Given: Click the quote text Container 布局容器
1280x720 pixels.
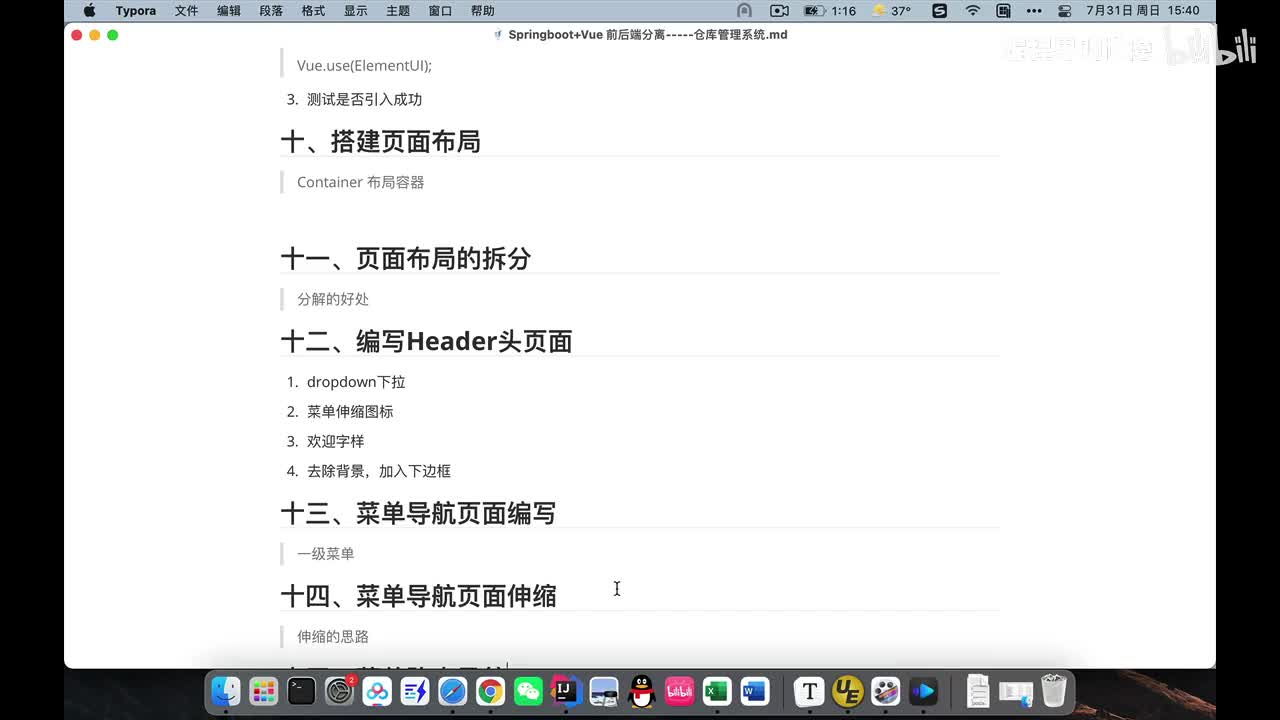Looking at the screenshot, I should 361,182.
